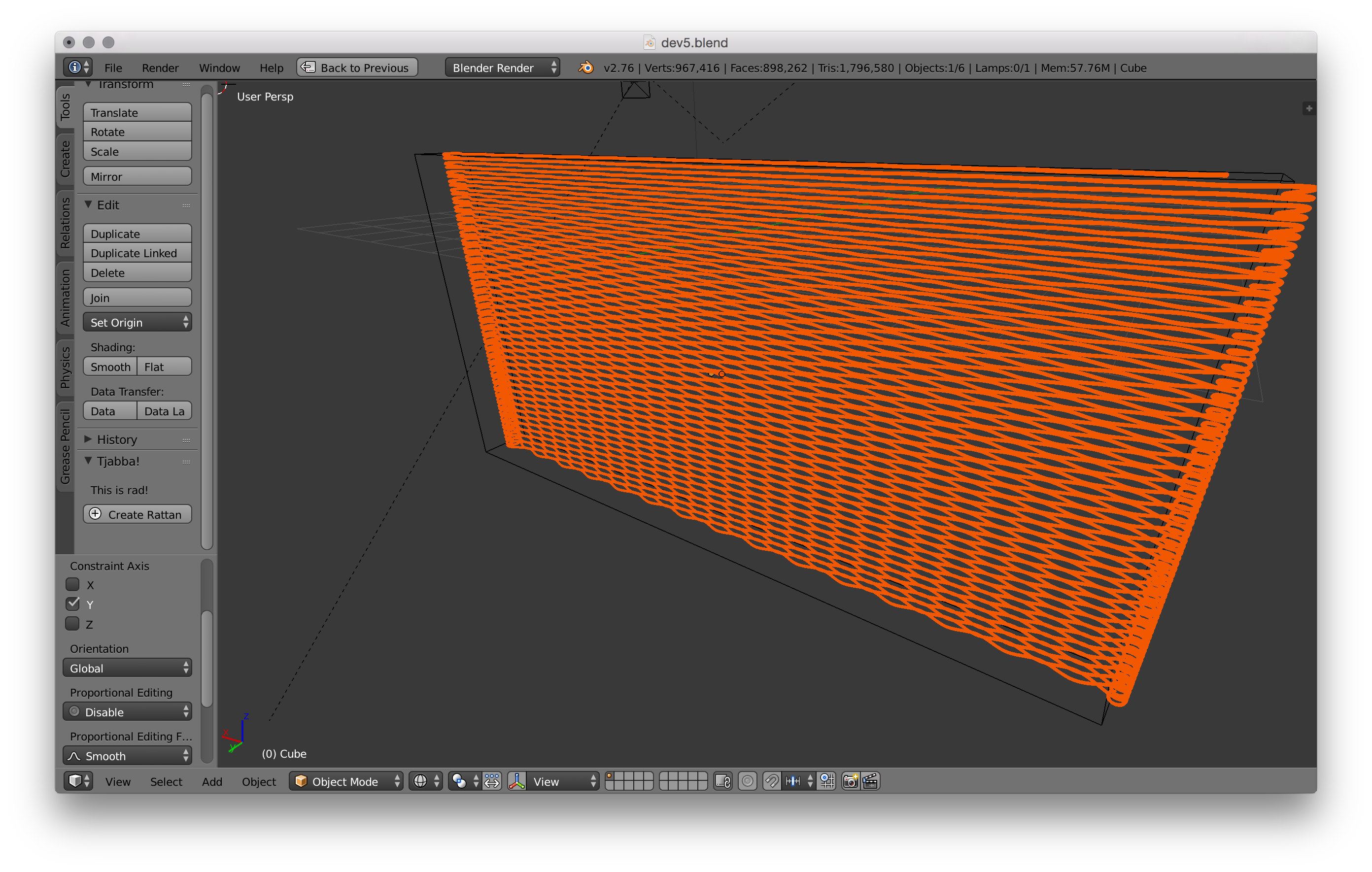
Task: Open the File menu
Action: [113, 68]
